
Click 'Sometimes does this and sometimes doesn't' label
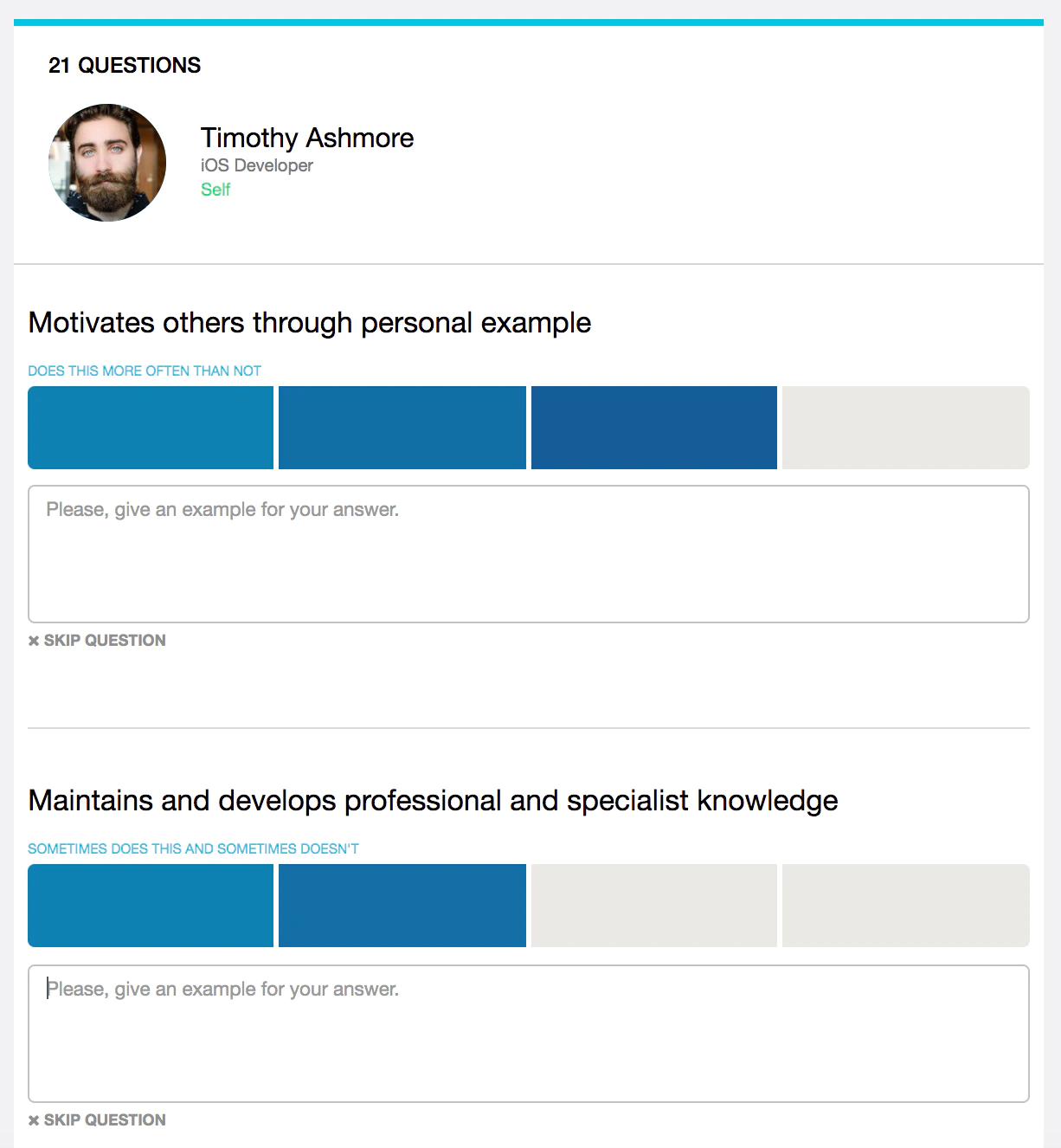pyautogui.click(x=193, y=848)
